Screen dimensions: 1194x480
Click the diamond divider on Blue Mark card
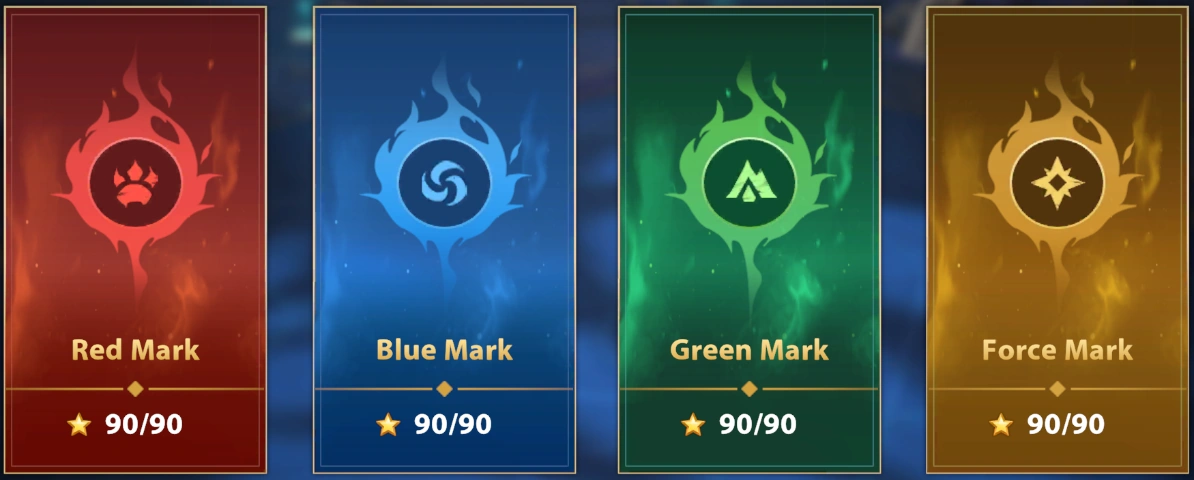pyautogui.click(x=445, y=389)
